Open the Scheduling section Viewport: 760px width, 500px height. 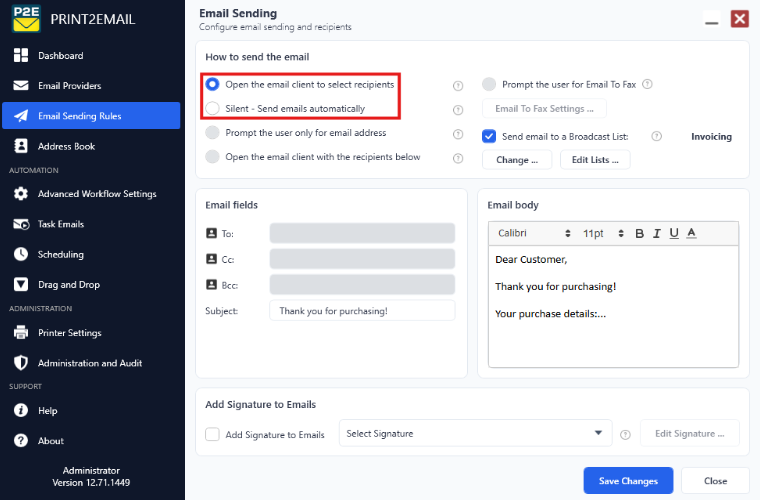click(91, 254)
